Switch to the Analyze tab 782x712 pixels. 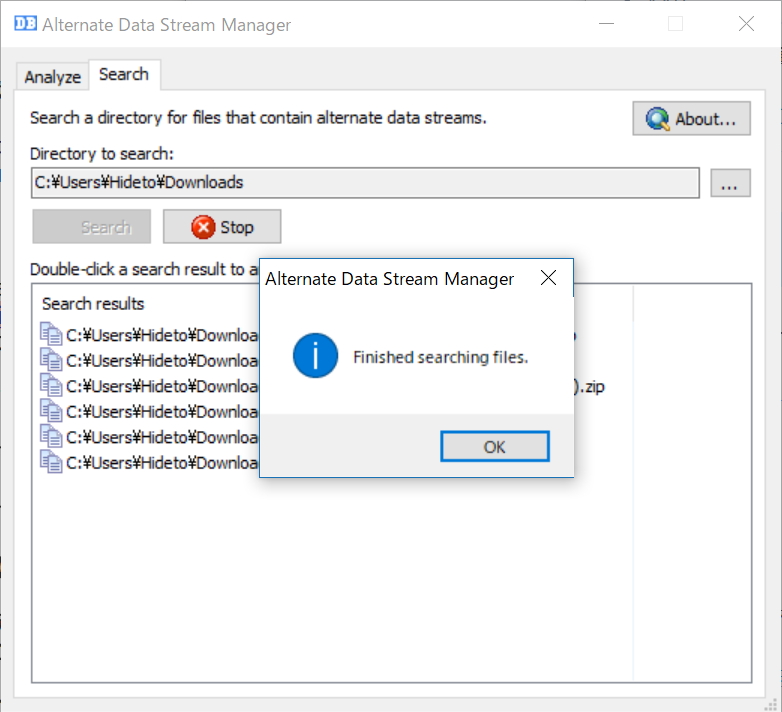pos(52,76)
